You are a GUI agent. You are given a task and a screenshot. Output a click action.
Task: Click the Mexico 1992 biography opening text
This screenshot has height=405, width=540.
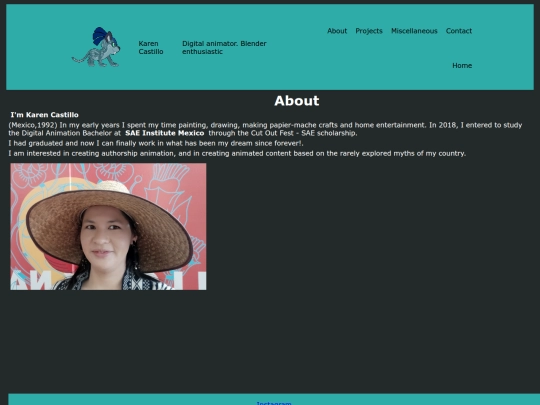click(33, 125)
